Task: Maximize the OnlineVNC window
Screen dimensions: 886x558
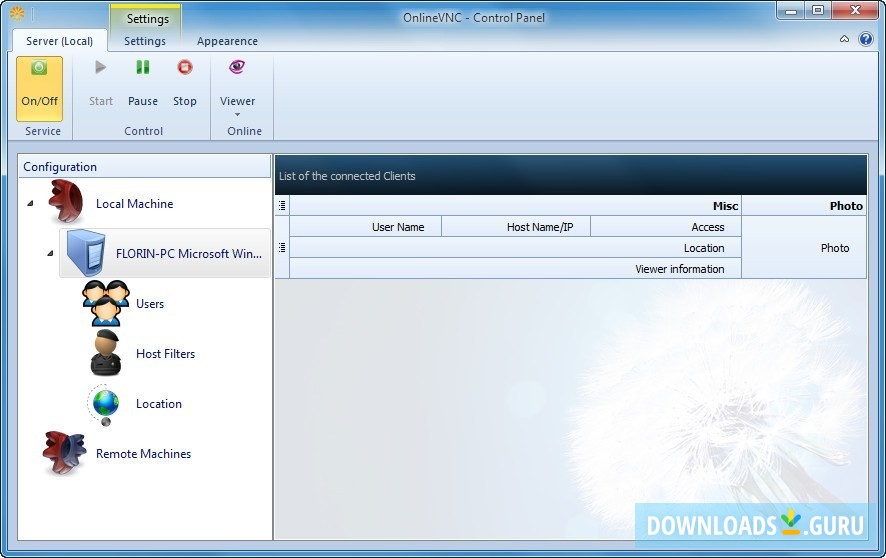Action: (x=818, y=11)
